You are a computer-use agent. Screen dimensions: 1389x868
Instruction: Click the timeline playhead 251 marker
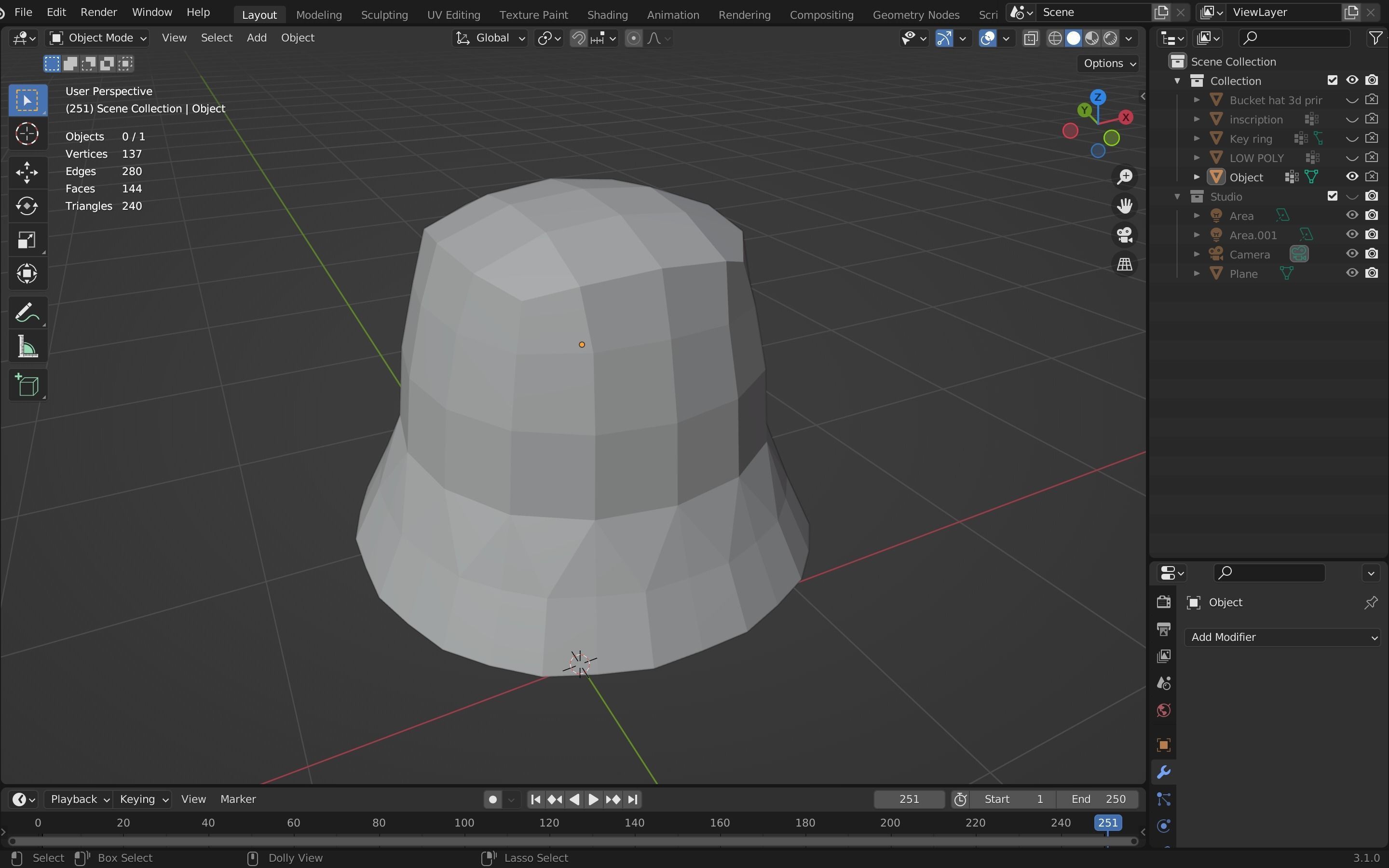1107,823
